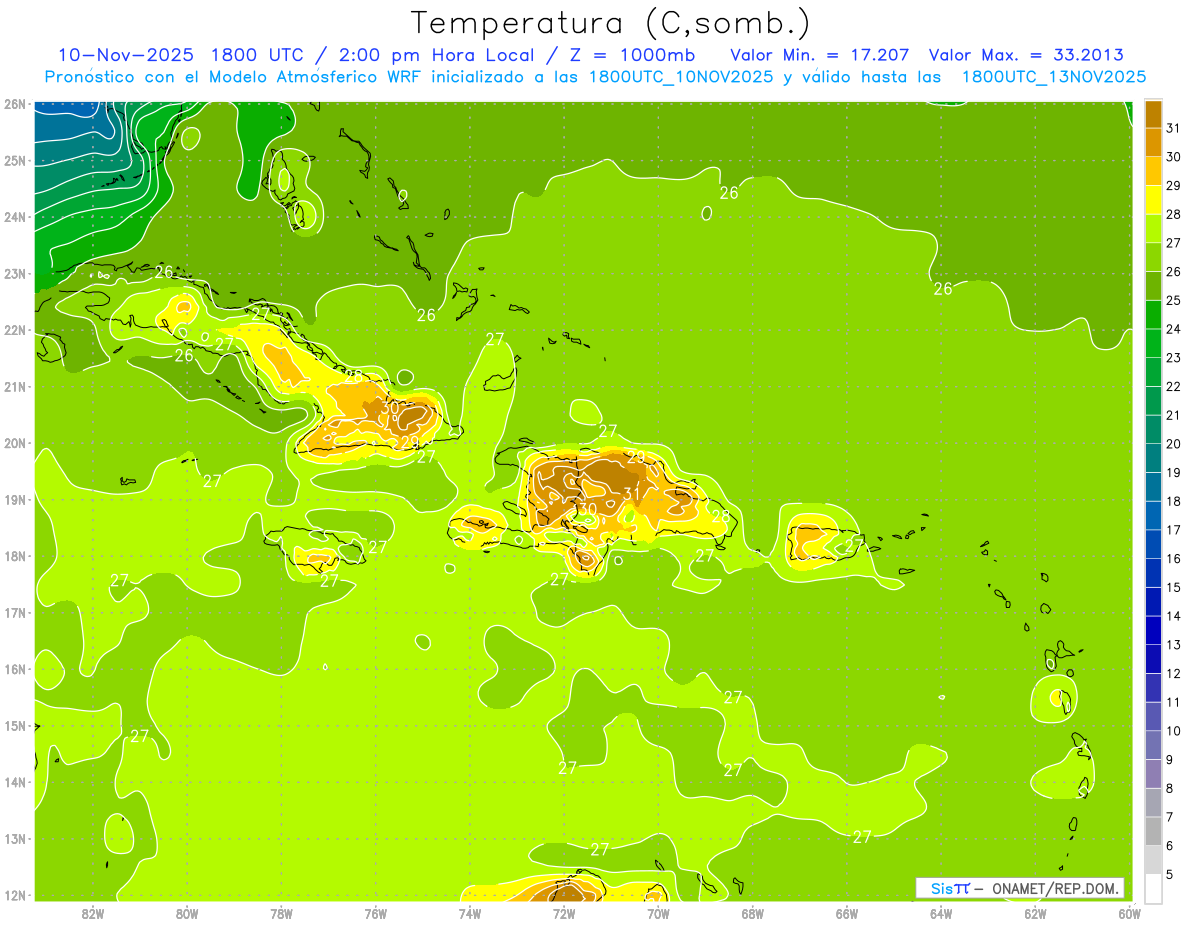
Task: Click the "23N" latitude axis label
Action: tap(14, 274)
